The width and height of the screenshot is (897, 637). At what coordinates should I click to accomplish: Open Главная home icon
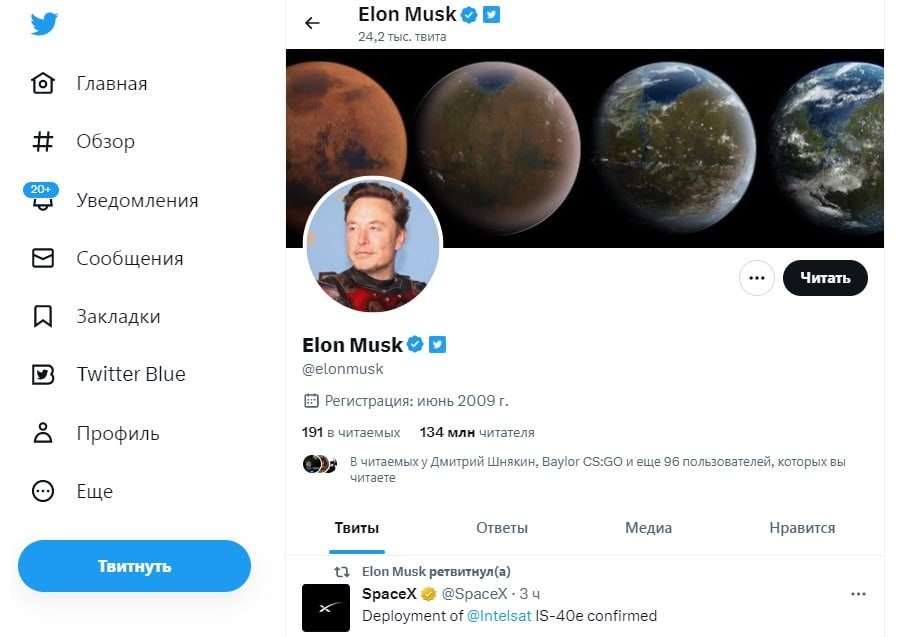(43, 83)
